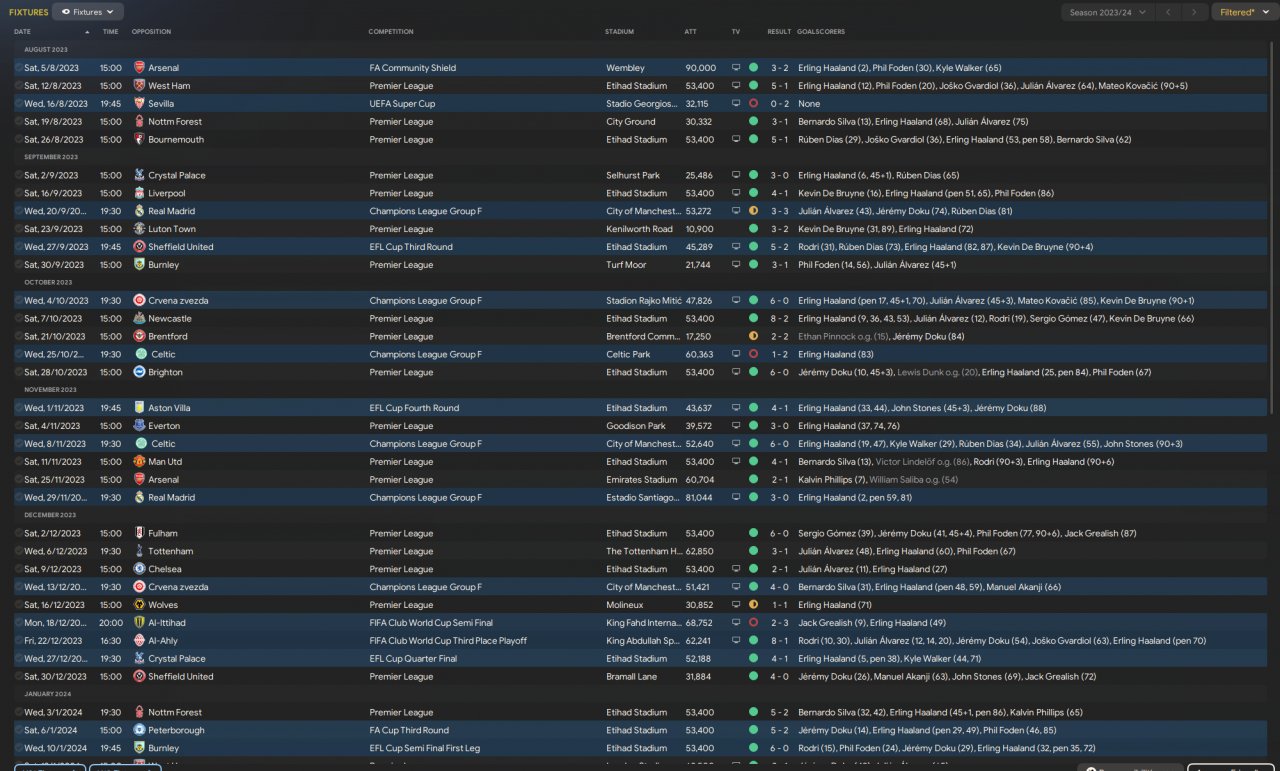Click the West Ham club badge
This screenshot has height=771, width=1280.
(139, 86)
